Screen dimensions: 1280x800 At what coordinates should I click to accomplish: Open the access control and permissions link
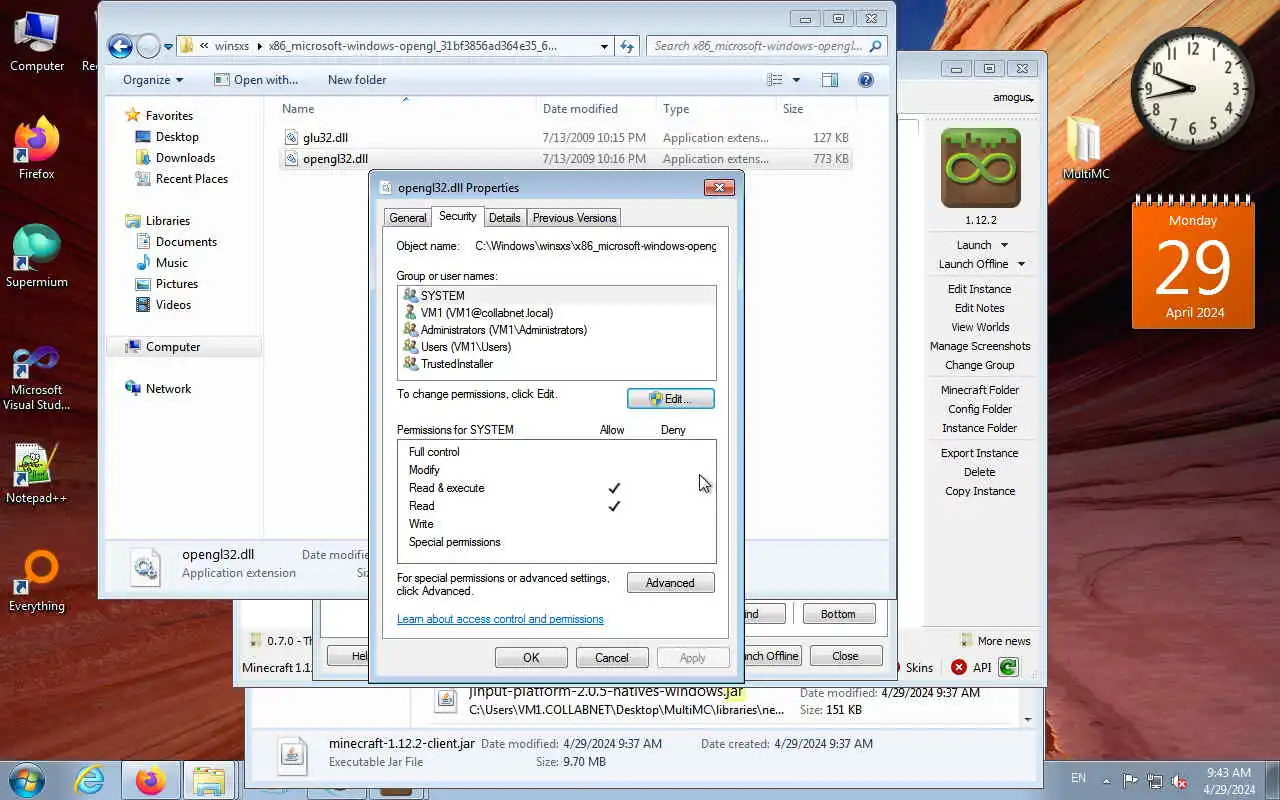pos(500,619)
